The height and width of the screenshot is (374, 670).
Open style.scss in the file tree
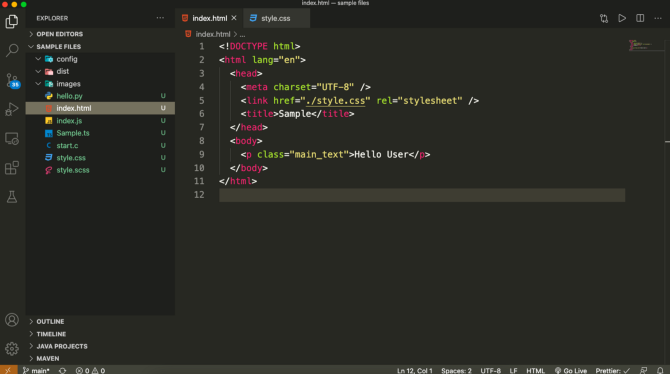[73, 170]
